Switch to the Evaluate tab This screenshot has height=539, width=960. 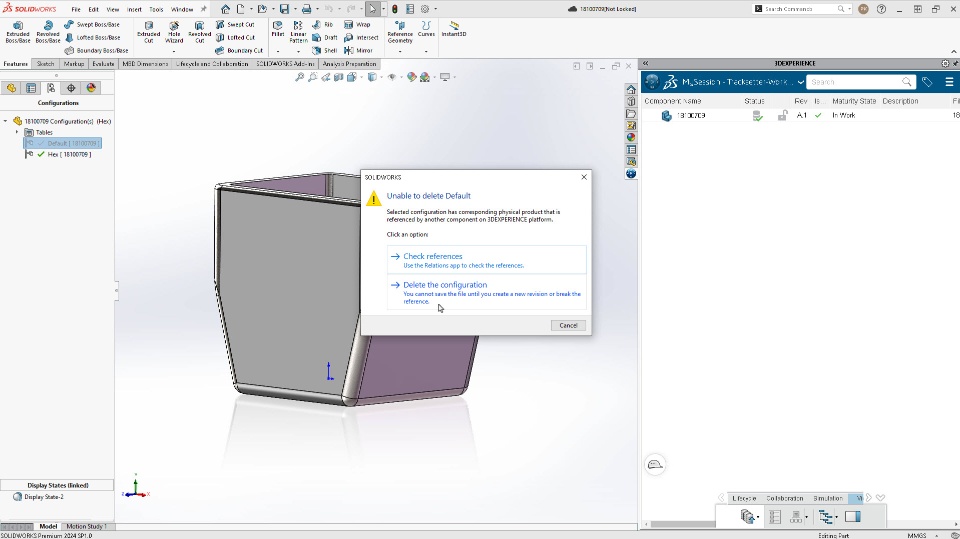coord(103,64)
